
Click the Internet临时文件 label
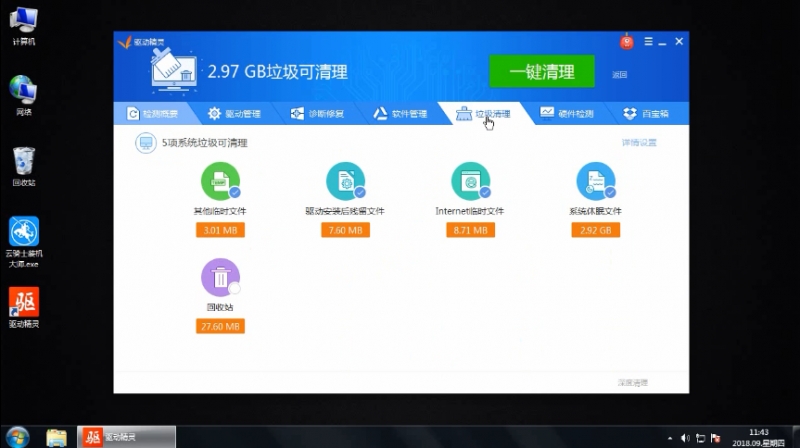click(x=469, y=211)
